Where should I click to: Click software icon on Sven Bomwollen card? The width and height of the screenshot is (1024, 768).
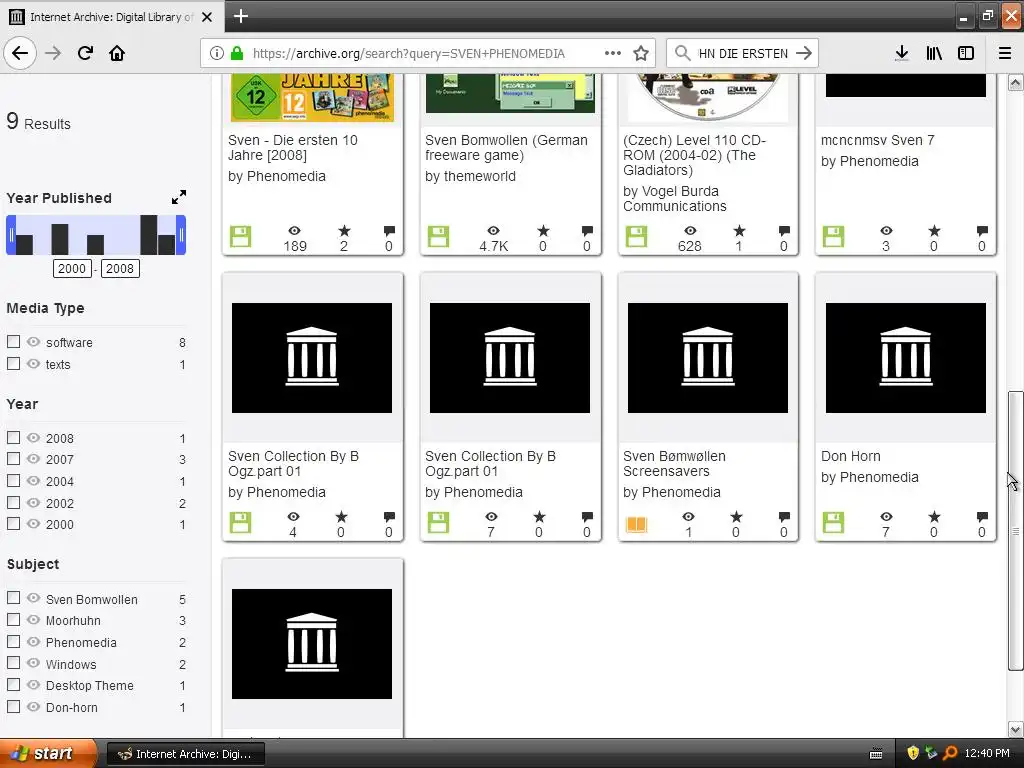pyautogui.click(x=438, y=236)
